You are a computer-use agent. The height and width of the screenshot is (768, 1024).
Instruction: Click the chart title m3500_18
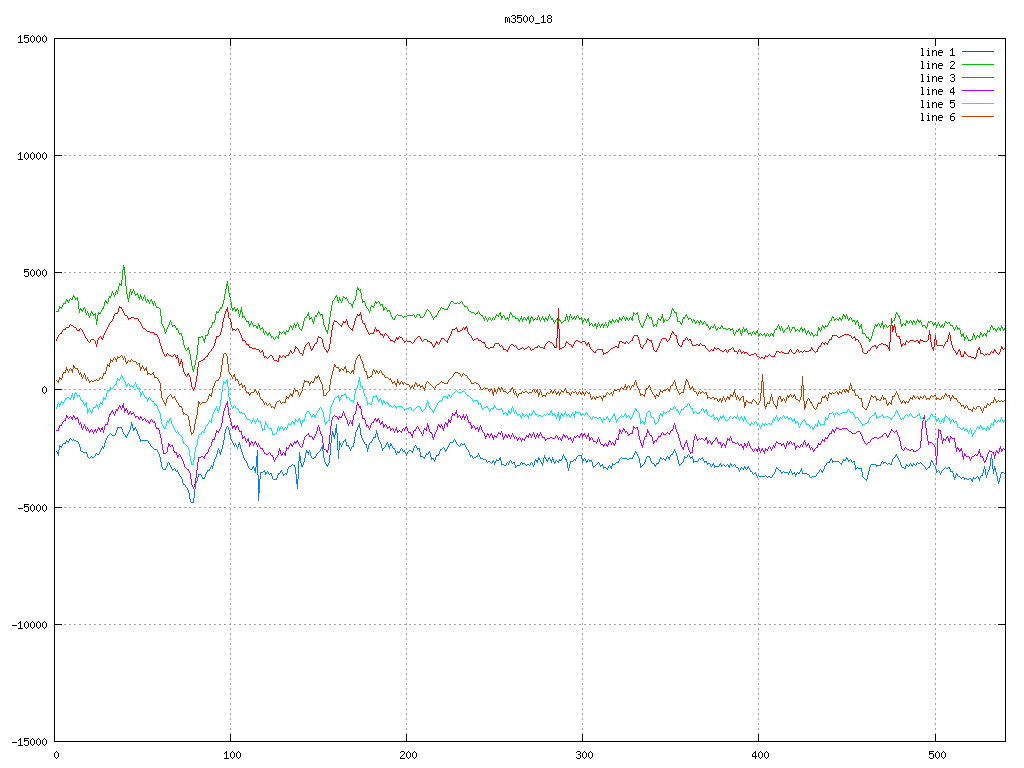[x=528, y=19]
